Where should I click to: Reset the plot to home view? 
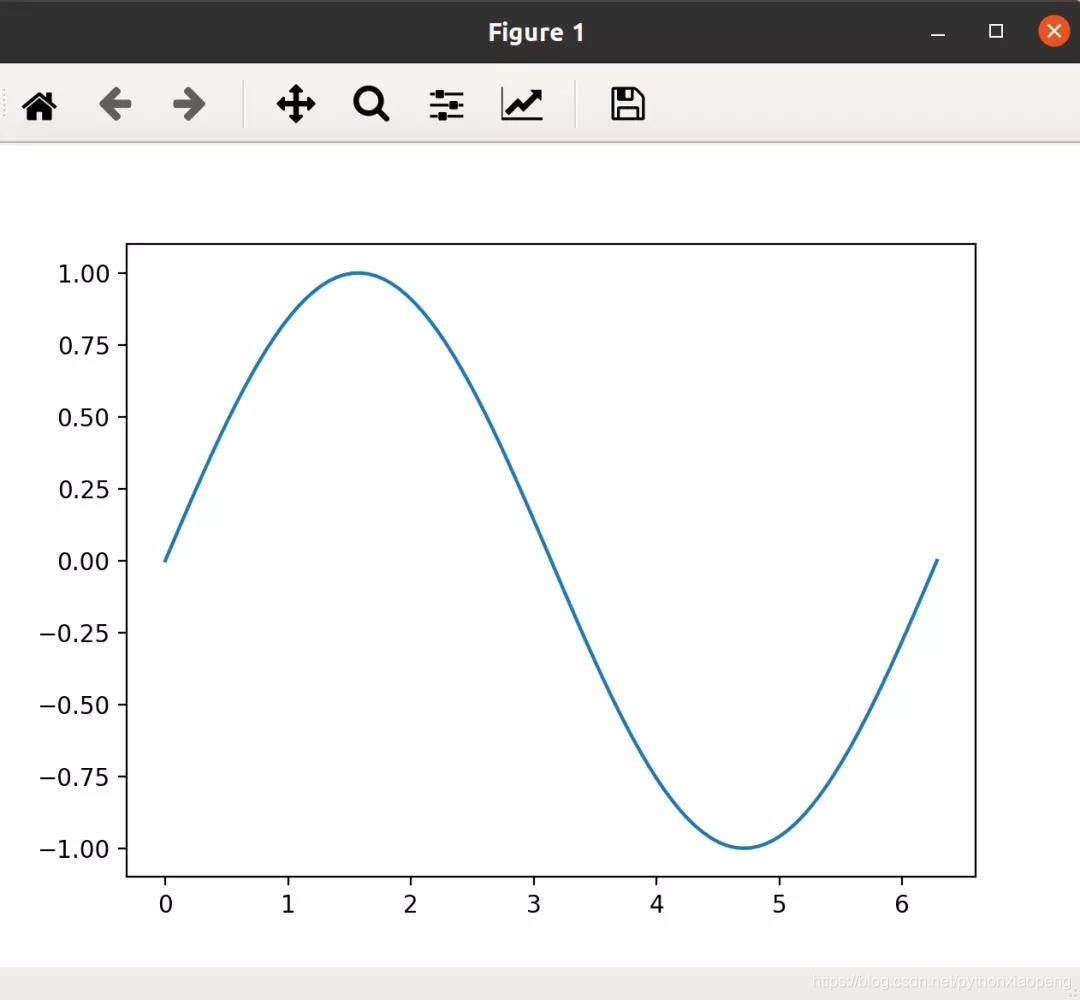(39, 105)
